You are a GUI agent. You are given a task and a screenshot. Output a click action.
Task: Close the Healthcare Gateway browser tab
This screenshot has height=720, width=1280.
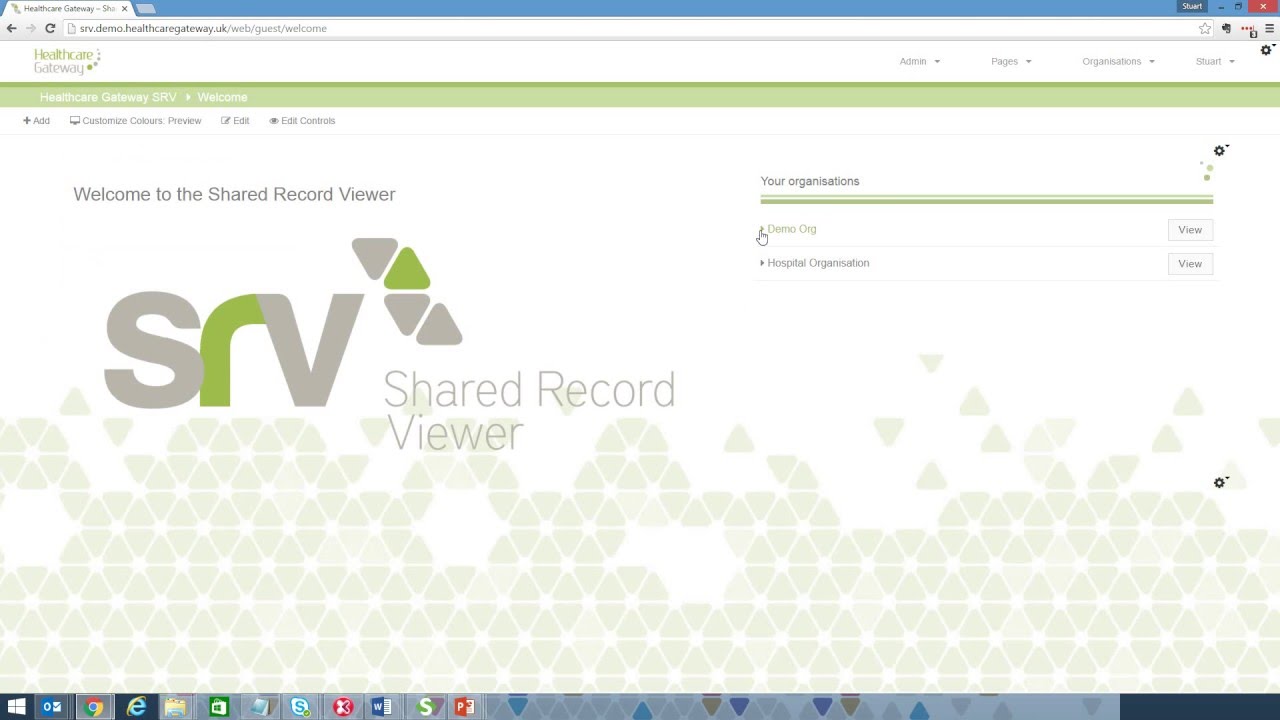(125, 8)
